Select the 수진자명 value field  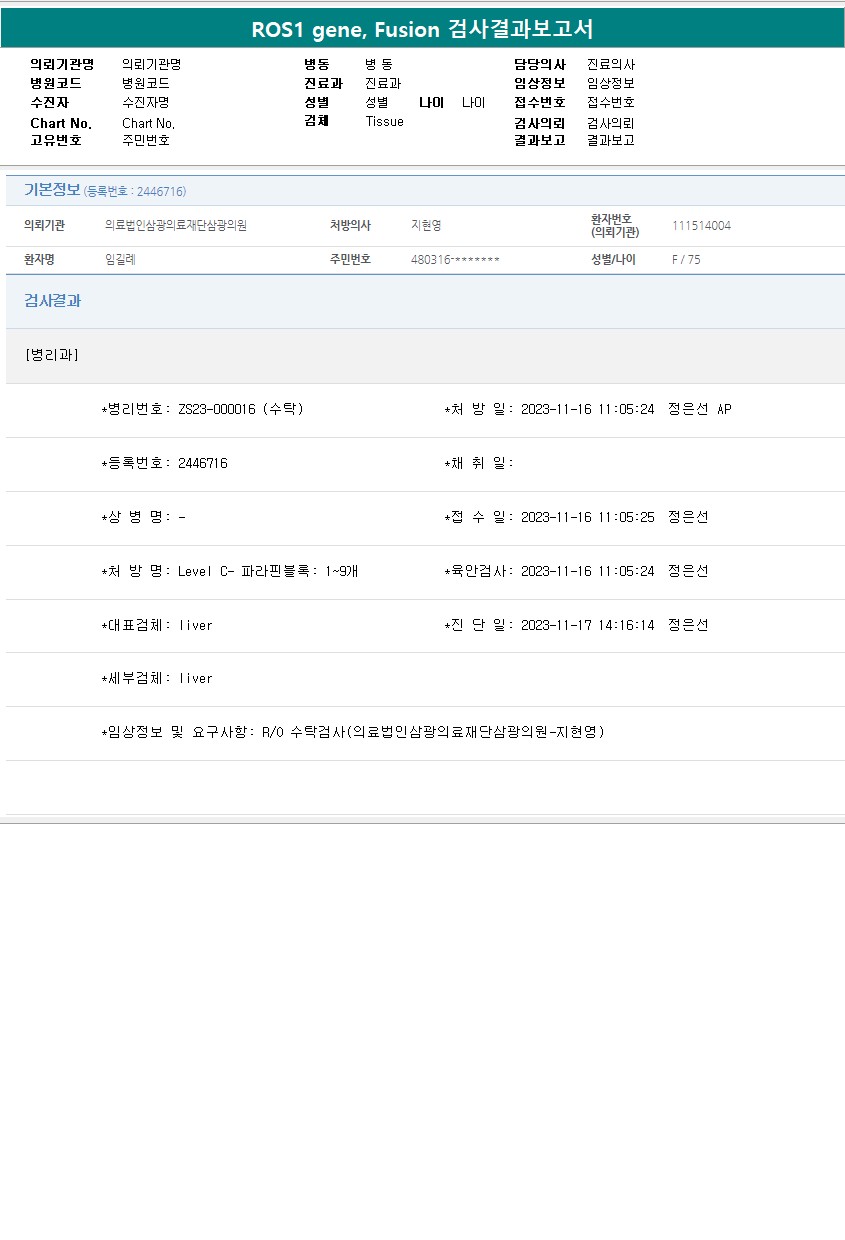point(145,102)
